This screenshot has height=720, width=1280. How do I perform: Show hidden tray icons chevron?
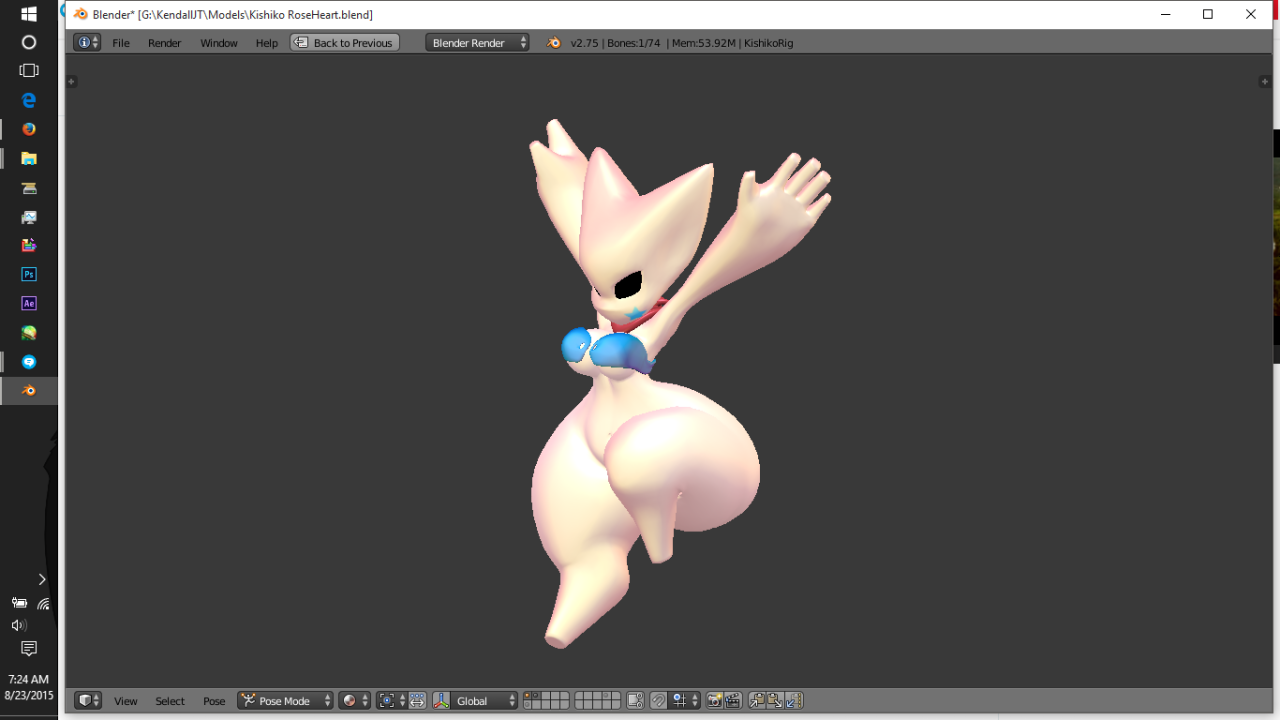[x=42, y=579]
